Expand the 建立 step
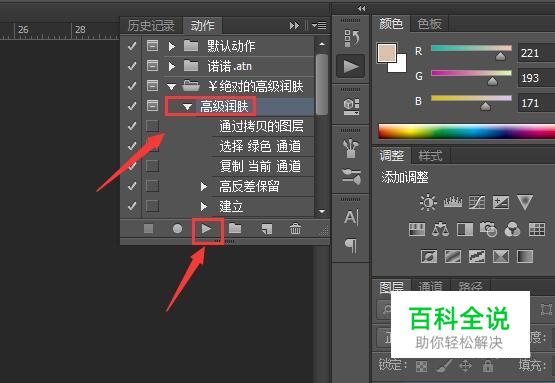The height and width of the screenshot is (383, 555). (204, 206)
